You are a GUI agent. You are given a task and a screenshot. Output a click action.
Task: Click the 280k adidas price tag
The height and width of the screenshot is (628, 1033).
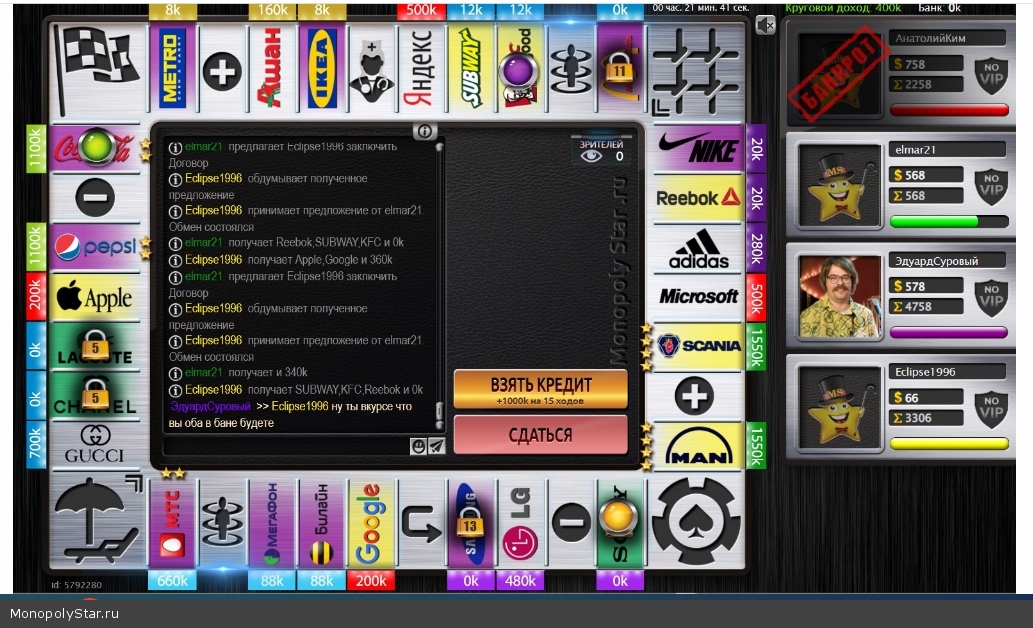tap(756, 248)
